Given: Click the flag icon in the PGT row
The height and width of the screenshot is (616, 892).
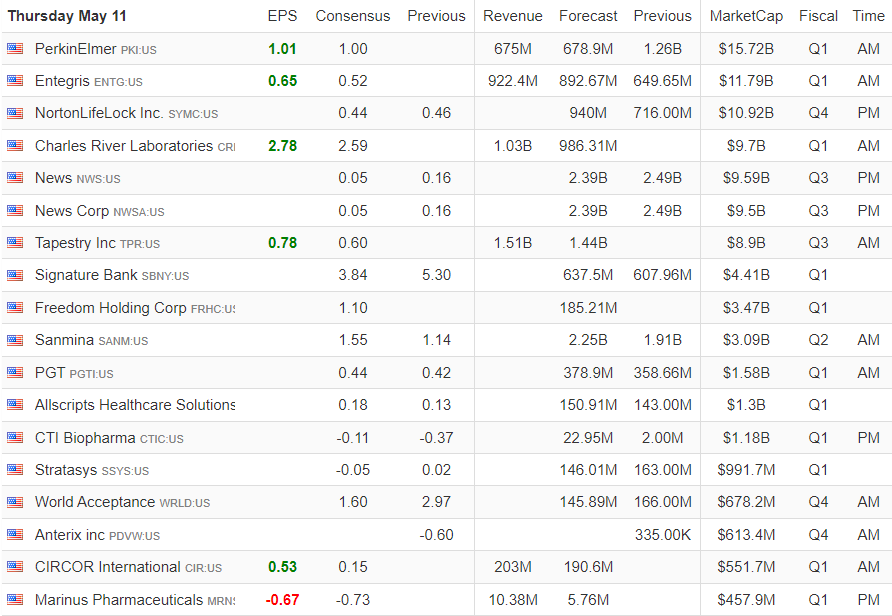Looking at the screenshot, I should point(15,373).
